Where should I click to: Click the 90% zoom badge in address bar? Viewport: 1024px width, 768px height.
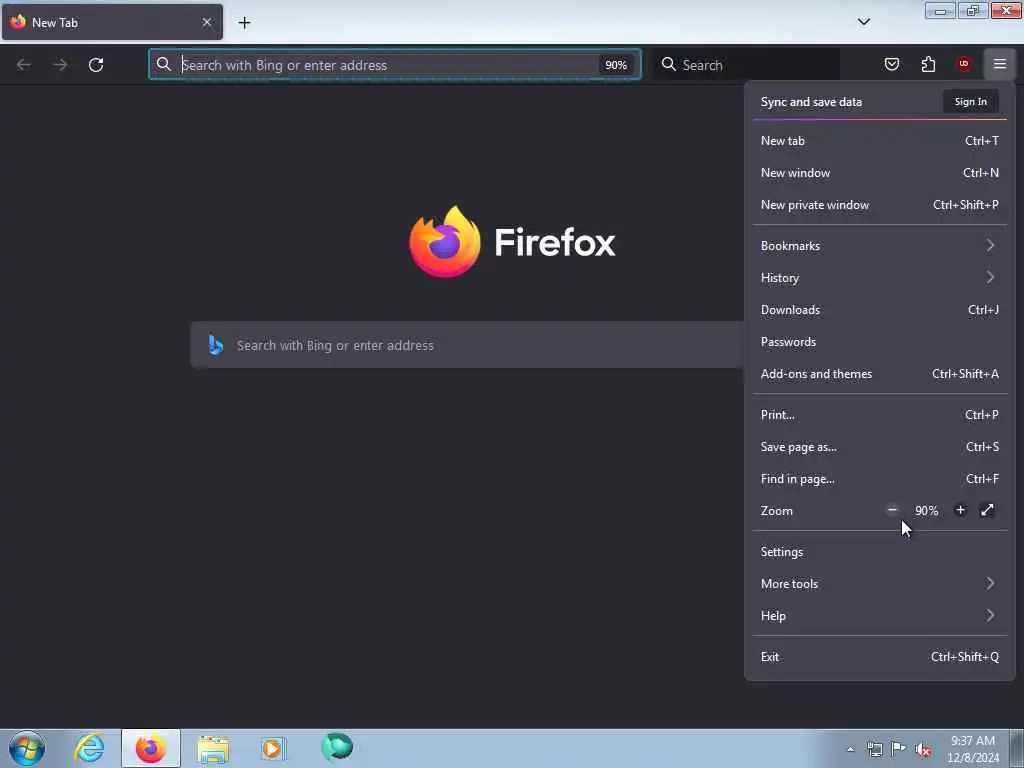pos(615,65)
